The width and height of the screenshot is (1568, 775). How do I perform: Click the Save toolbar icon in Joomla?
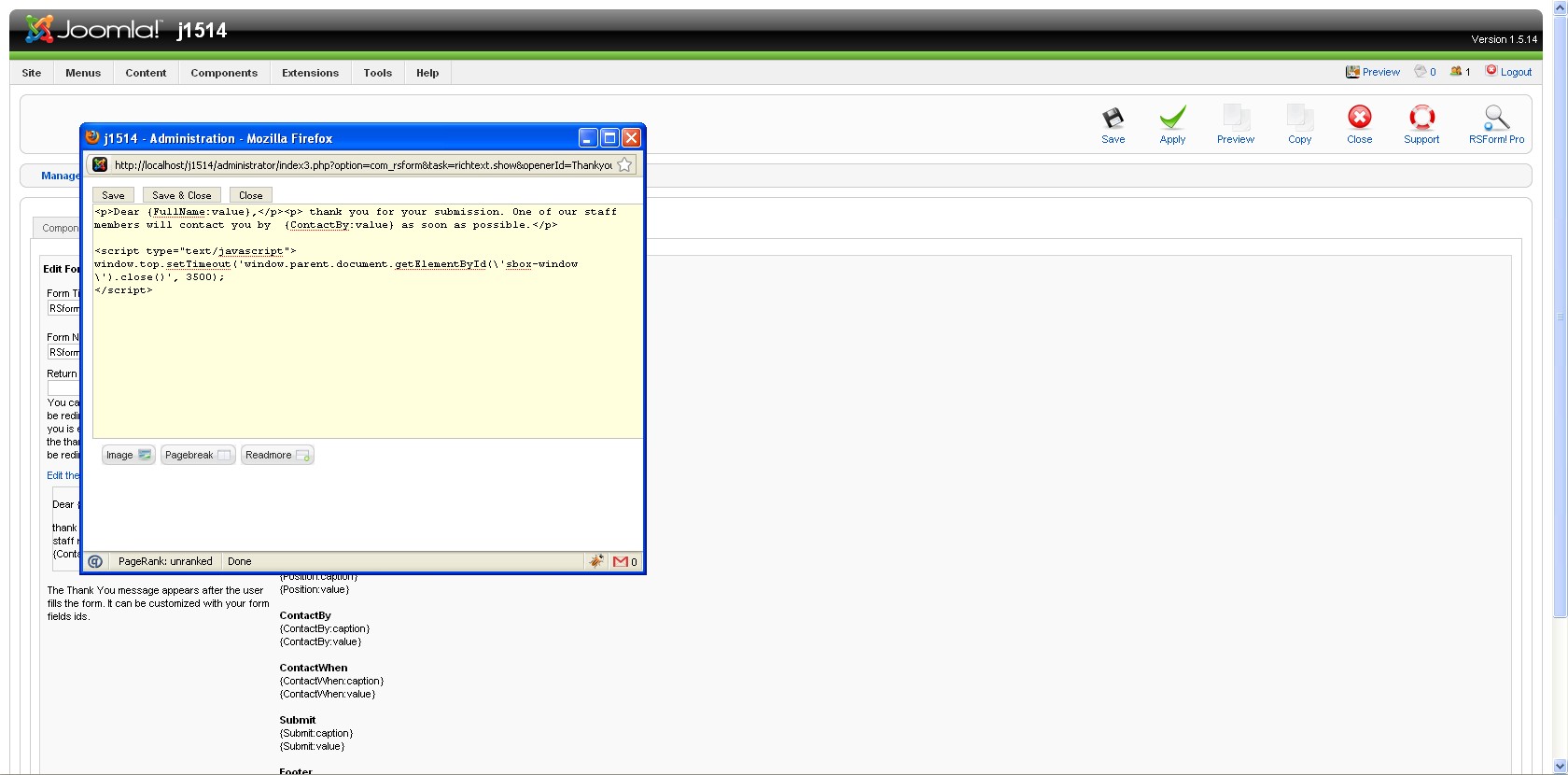[x=1113, y=125]
